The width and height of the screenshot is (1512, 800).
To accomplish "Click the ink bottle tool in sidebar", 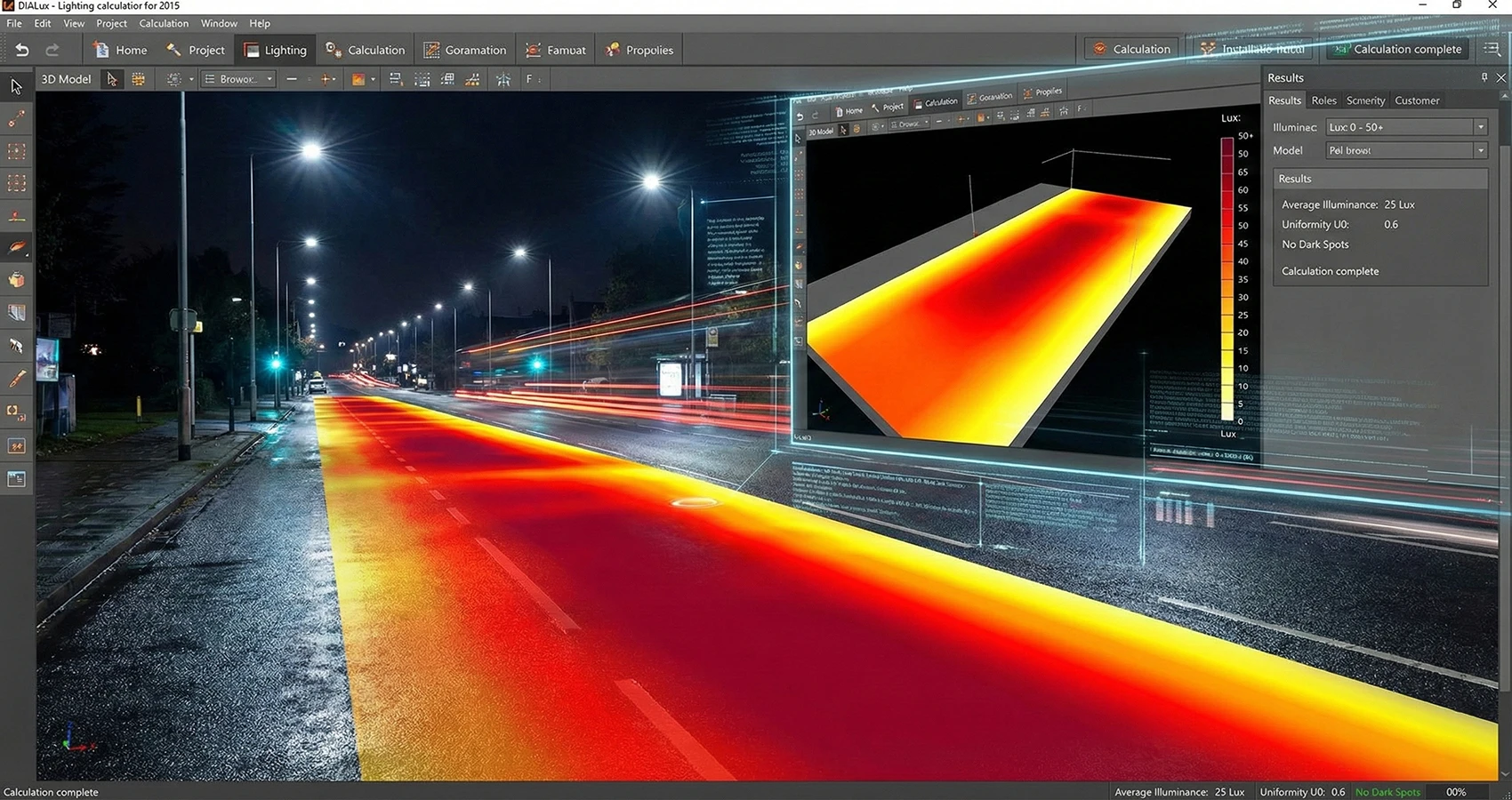I will pos(16,280).
